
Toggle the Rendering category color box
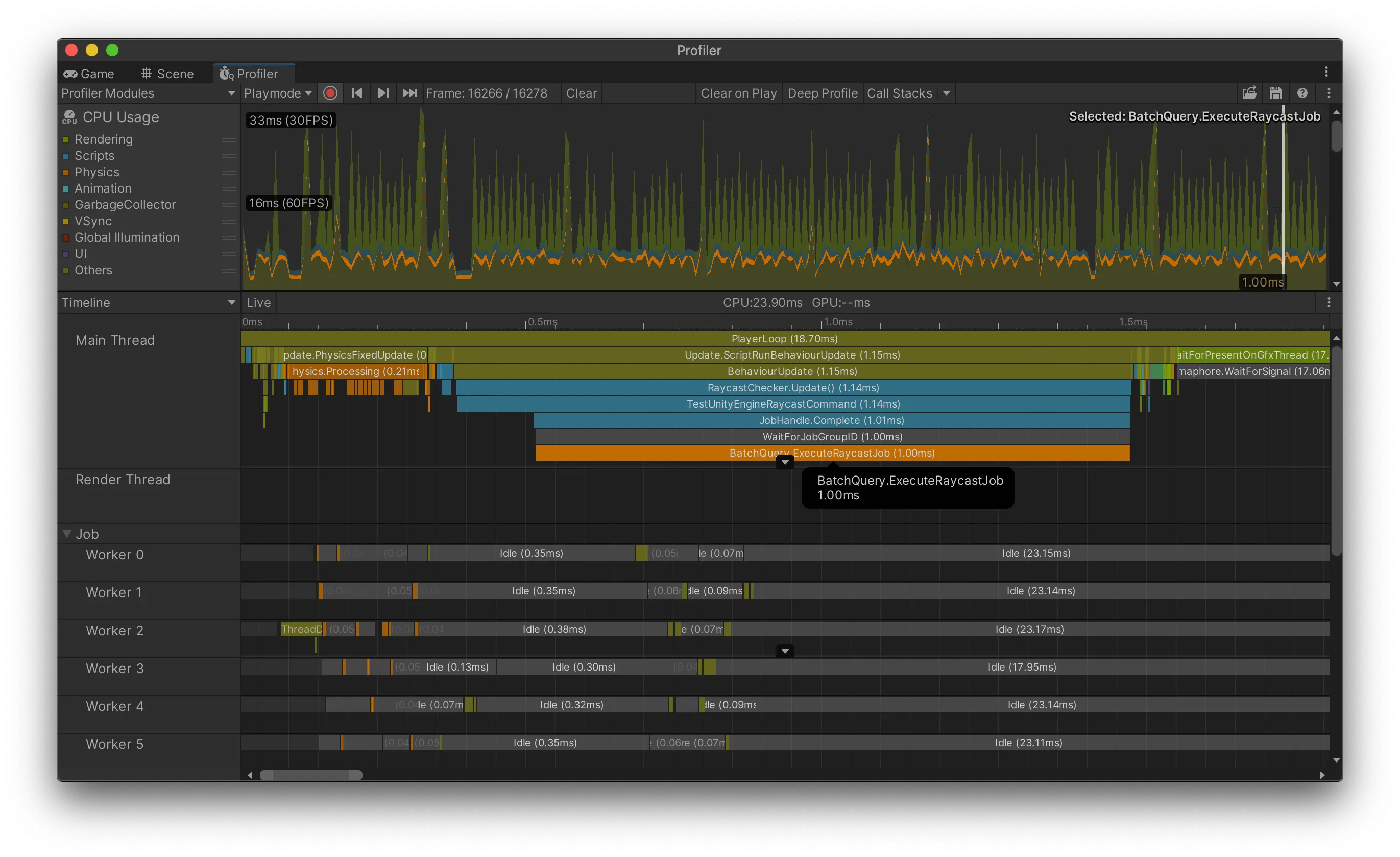pyautogui.click(x=66, y=140)
